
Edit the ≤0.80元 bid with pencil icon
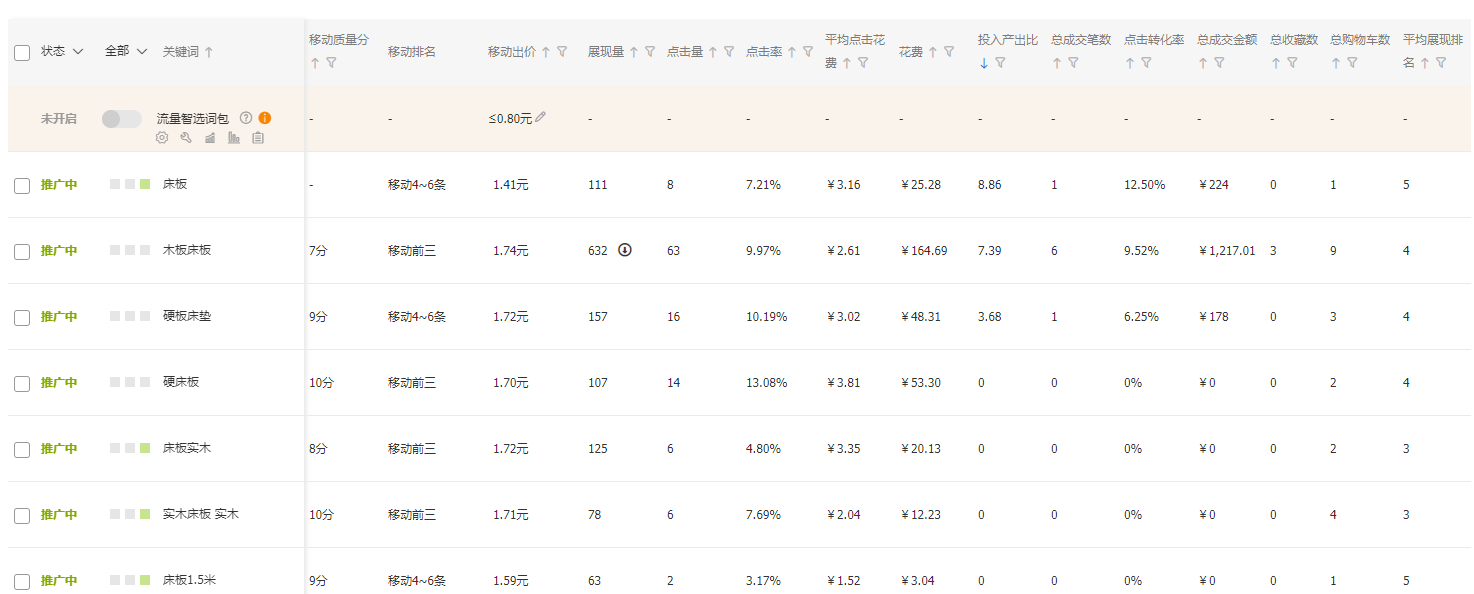541,117
